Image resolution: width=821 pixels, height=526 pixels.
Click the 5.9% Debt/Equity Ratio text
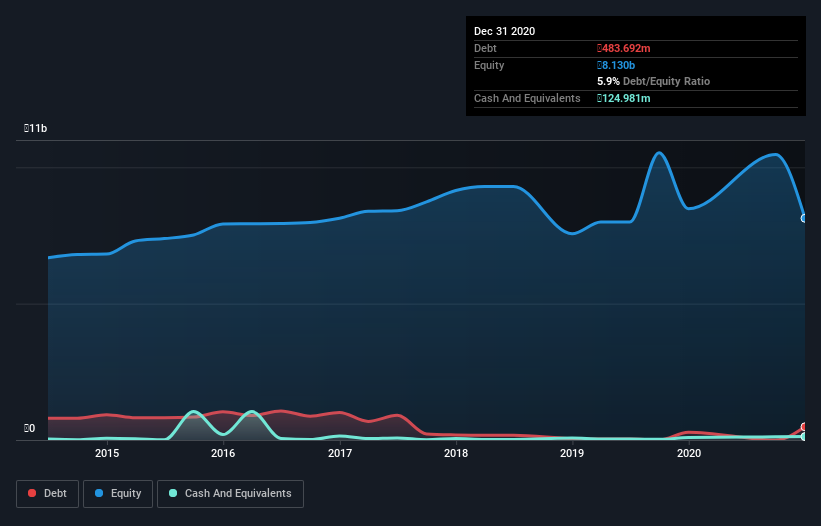tap(653, 81)
